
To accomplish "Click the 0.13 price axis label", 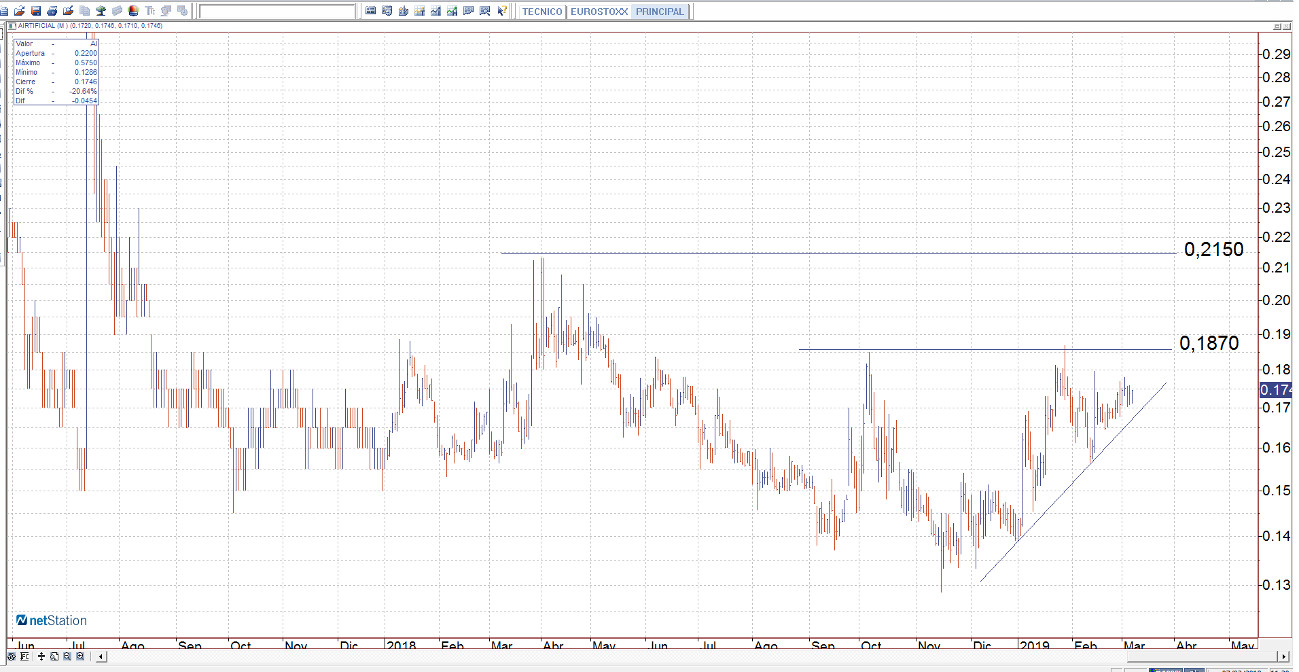I will pyautogui.click(x=1279, y=585).
